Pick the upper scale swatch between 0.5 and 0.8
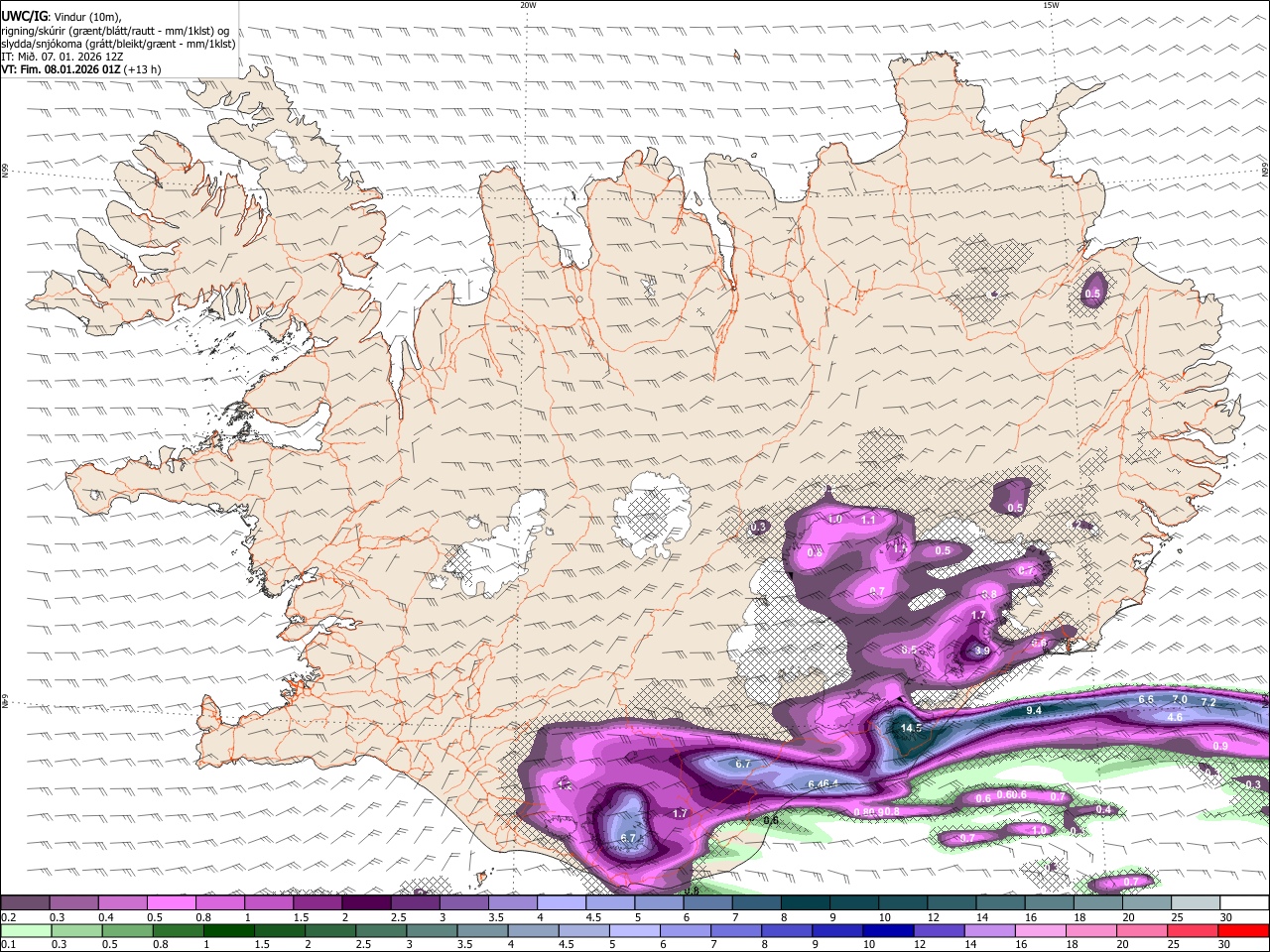Image resolution: width=1270 pixels, height=952 pixels. [171, 903]
